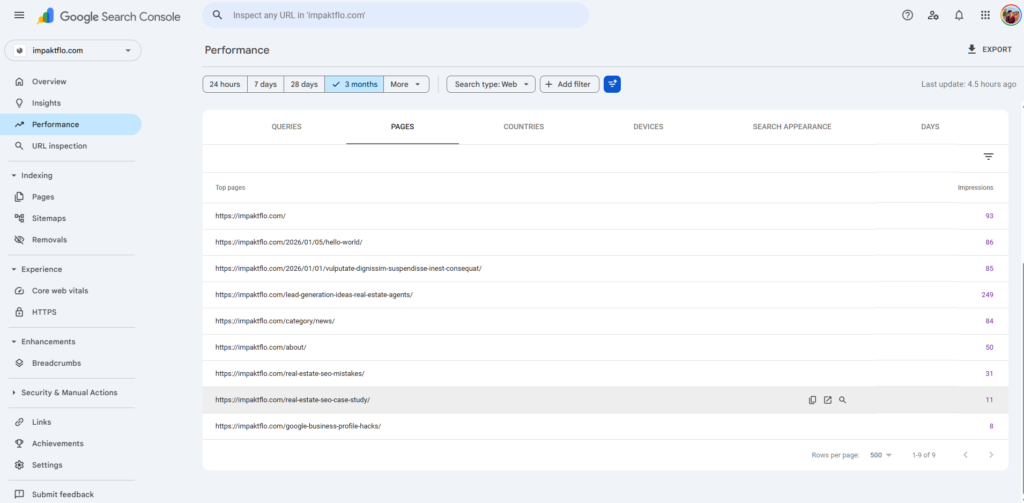Image resolution: width=1024 pixels, height=503 pixels.
Task: Select the 24 hours date range
Action: (x=225, y=84)
